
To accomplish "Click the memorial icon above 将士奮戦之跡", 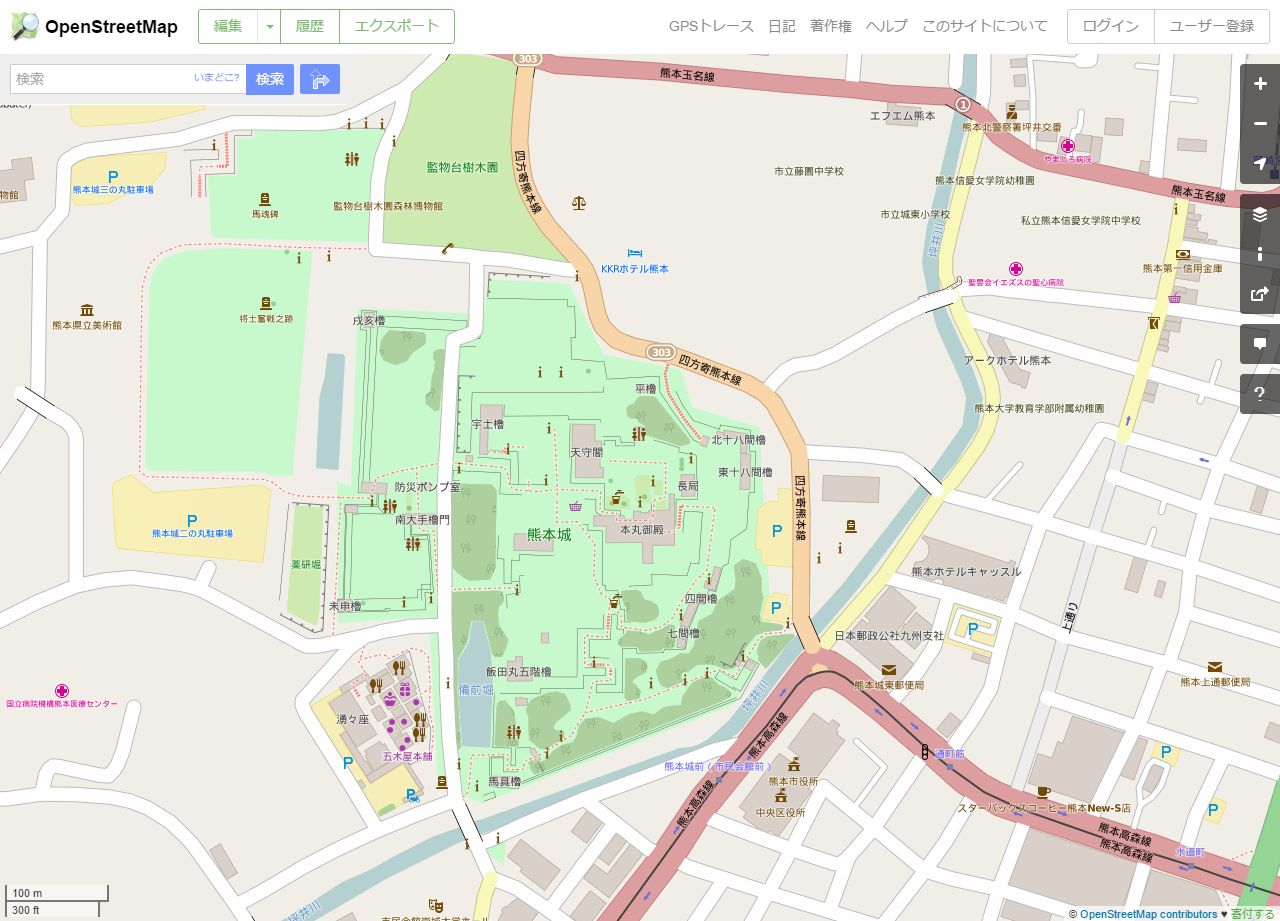I will coord(266,303).
